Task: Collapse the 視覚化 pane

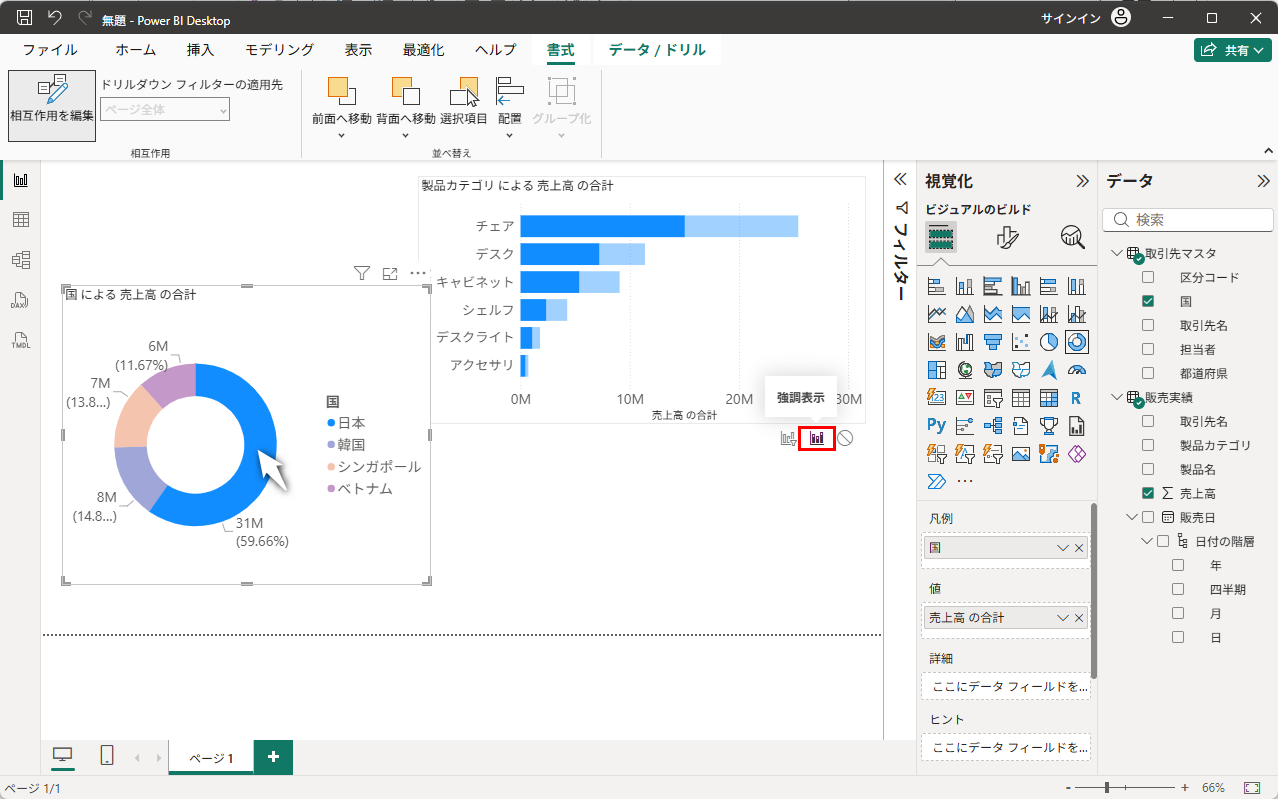Action: [x=1082, y=181]
